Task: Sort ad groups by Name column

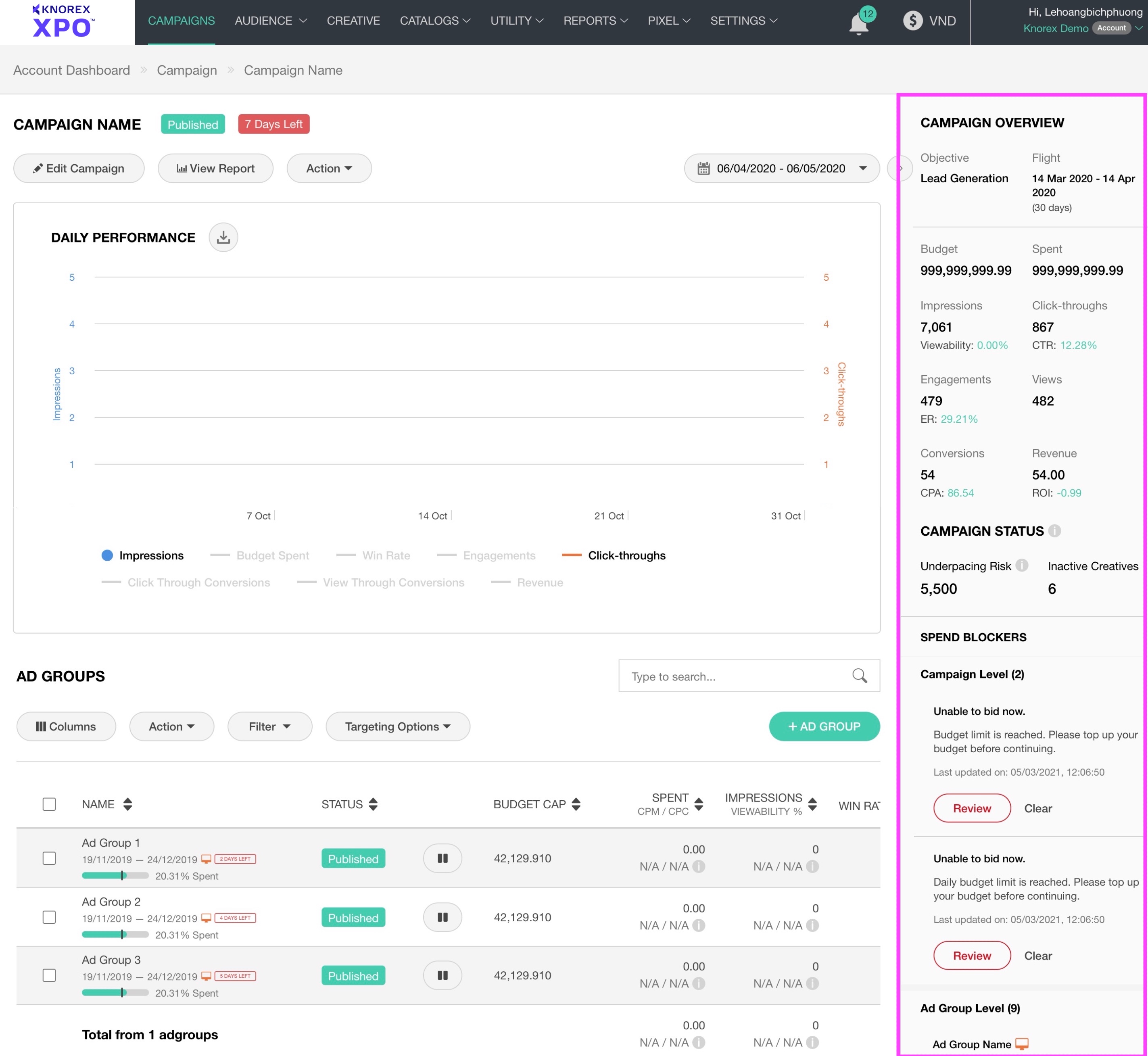Action: point(127,804)
